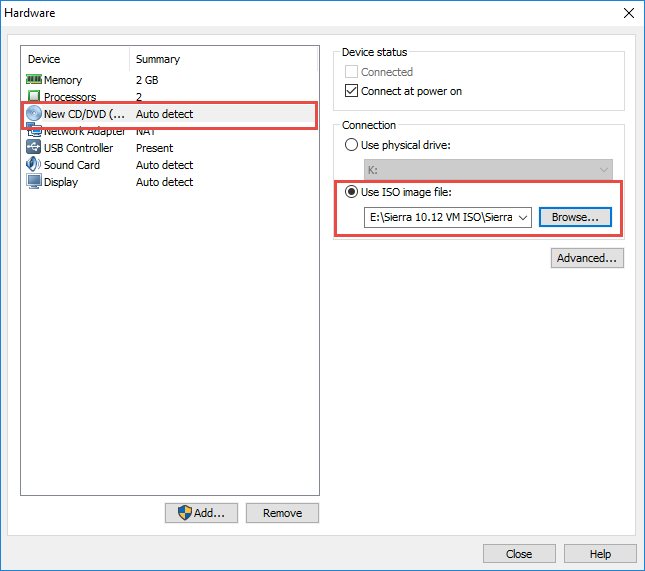Click the Display monitor icon
The image size is (645, 571).
[x=34, y=182]
